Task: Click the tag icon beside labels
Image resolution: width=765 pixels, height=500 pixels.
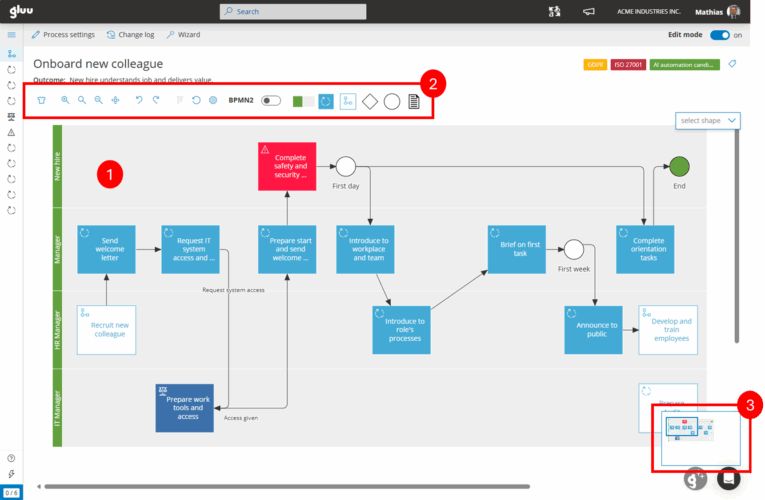Action: pos(732,64)
